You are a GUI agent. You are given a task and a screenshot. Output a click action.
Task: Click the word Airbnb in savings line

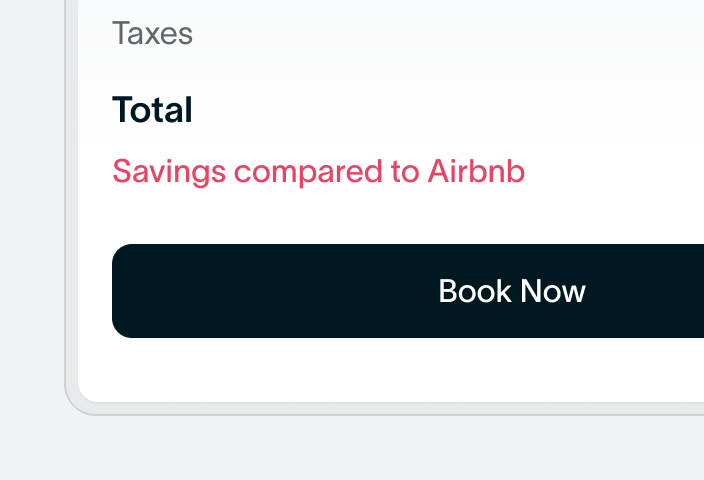[x=476, y=172]
